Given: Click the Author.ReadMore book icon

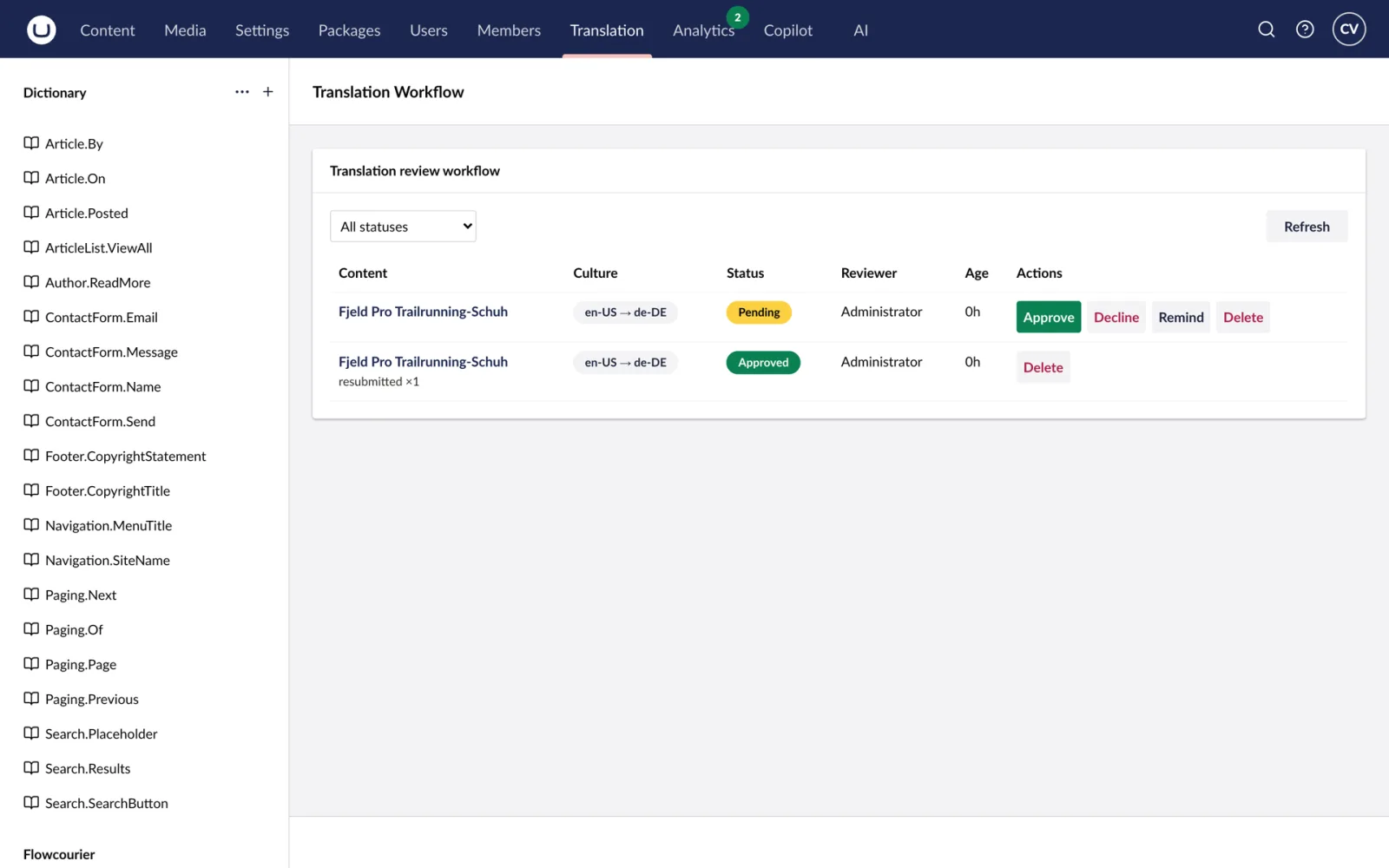Looking at the screenshot, I should (x=31, y=282).
